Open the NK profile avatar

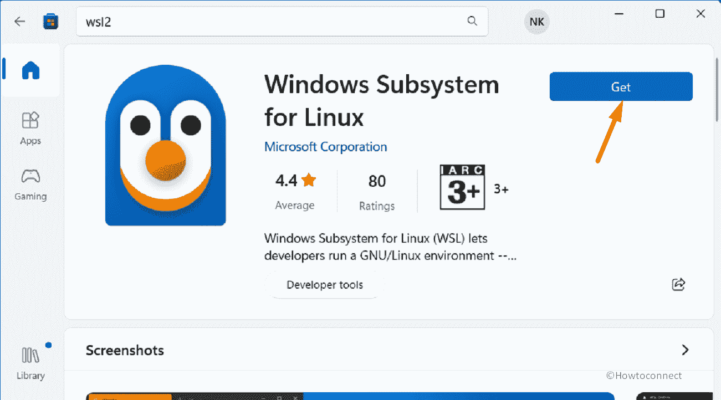pos(537,22)
